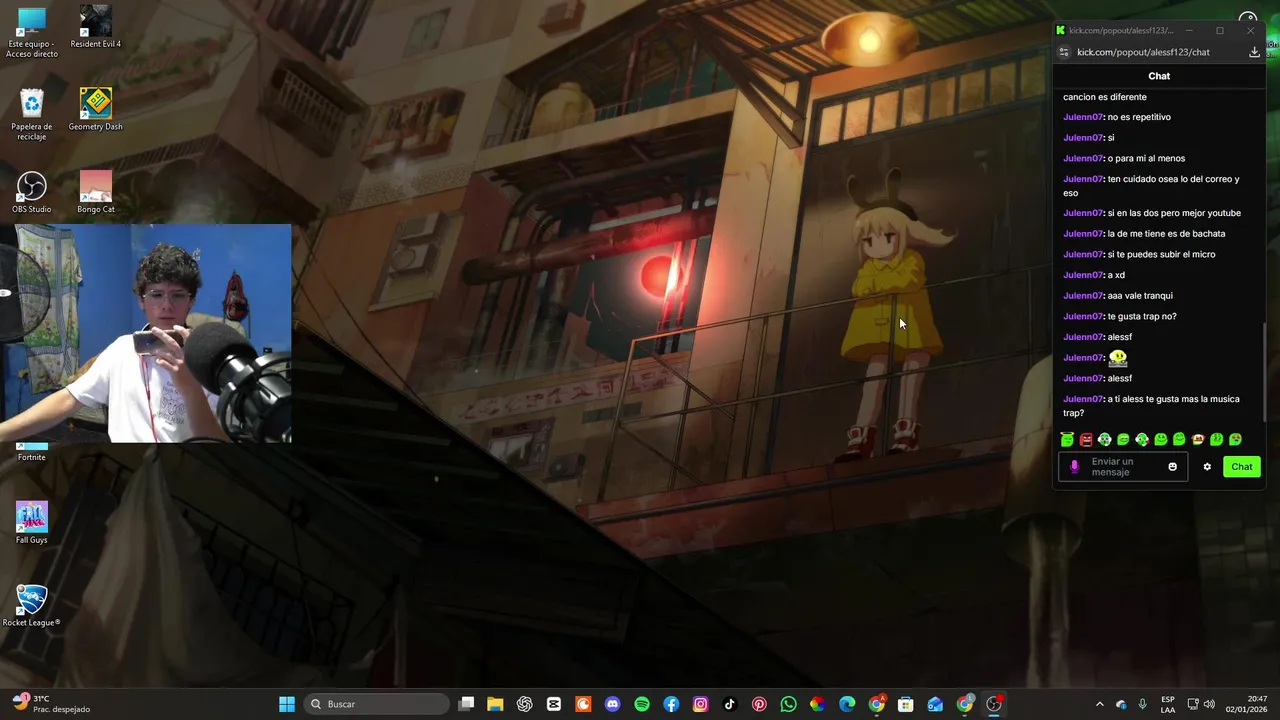This screenshot has width=1280, height=720.
Task: Open Pinterest from the taskbar
Action: pos(759,704)
